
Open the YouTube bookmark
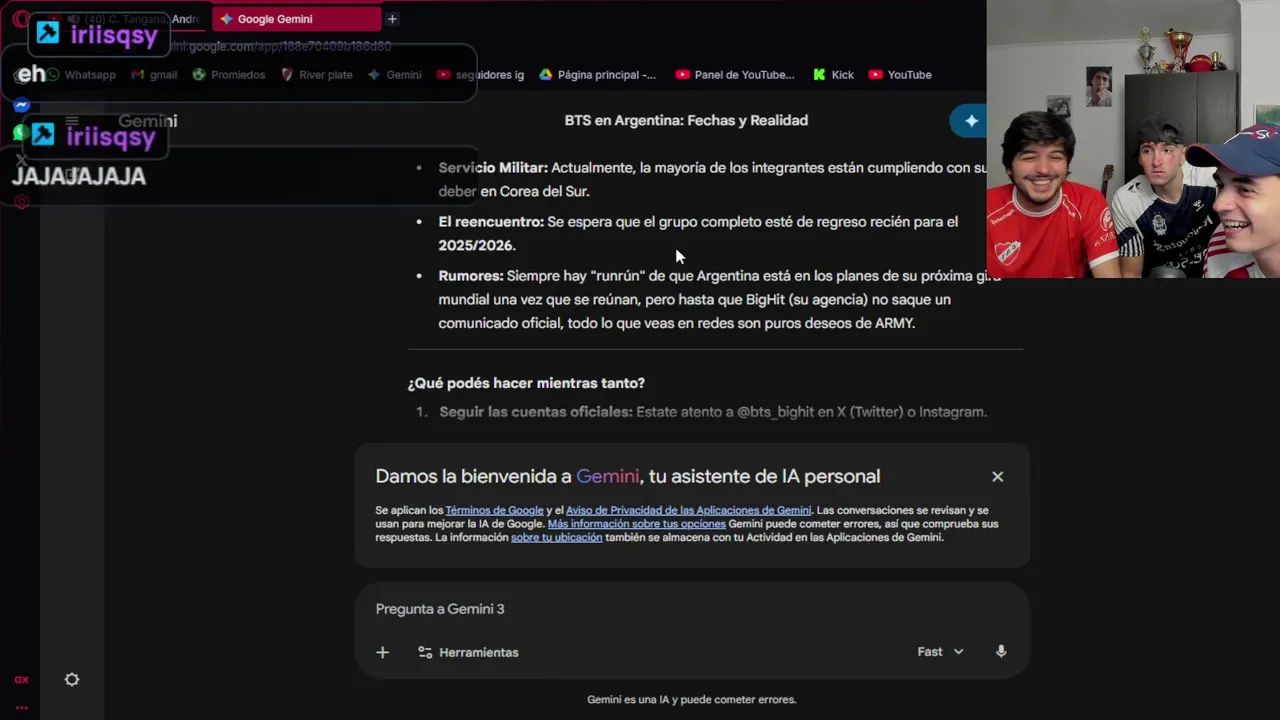tap(900, 75)
